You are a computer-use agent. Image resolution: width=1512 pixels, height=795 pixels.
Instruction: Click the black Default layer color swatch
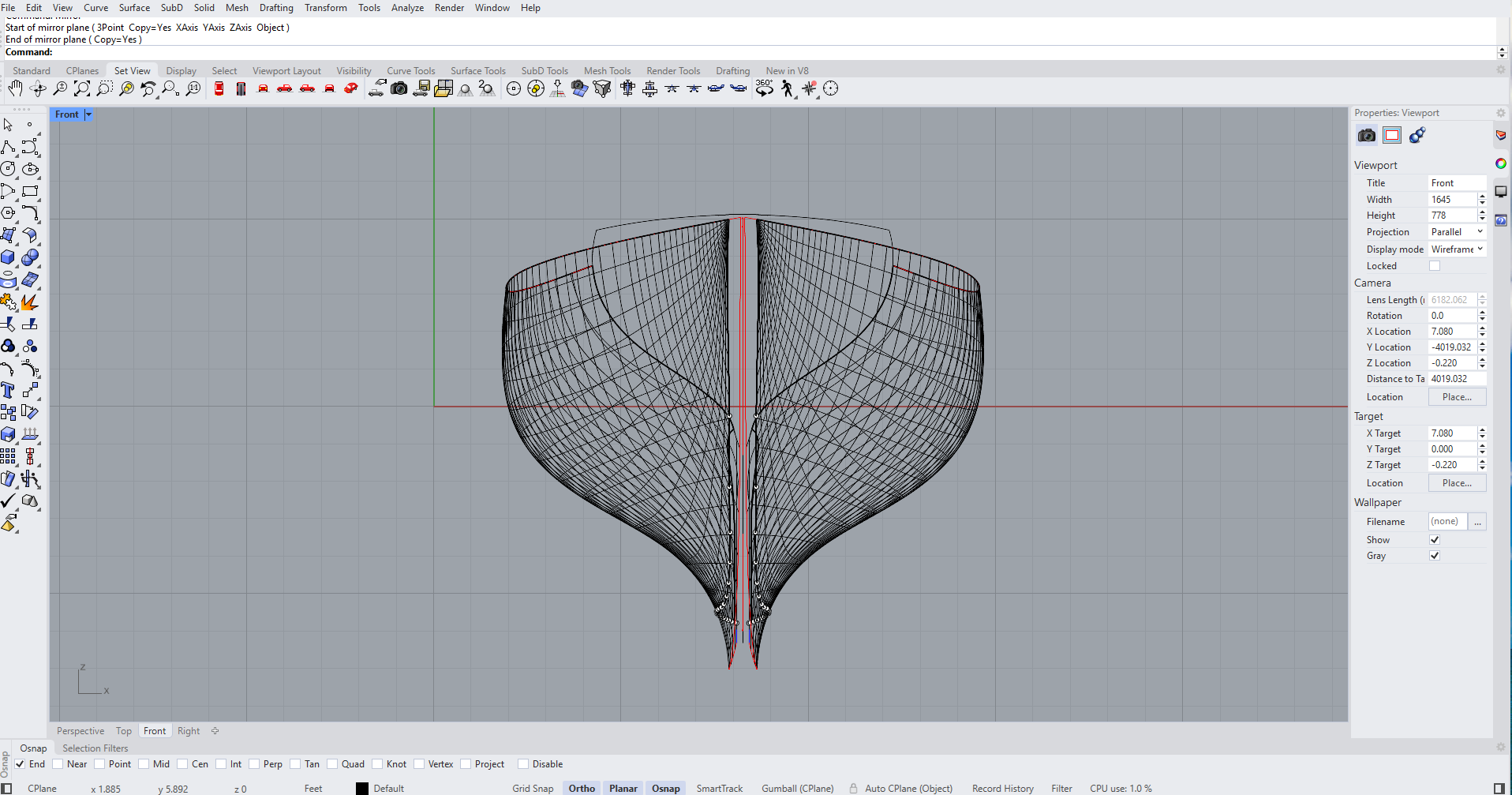point(362,788)
